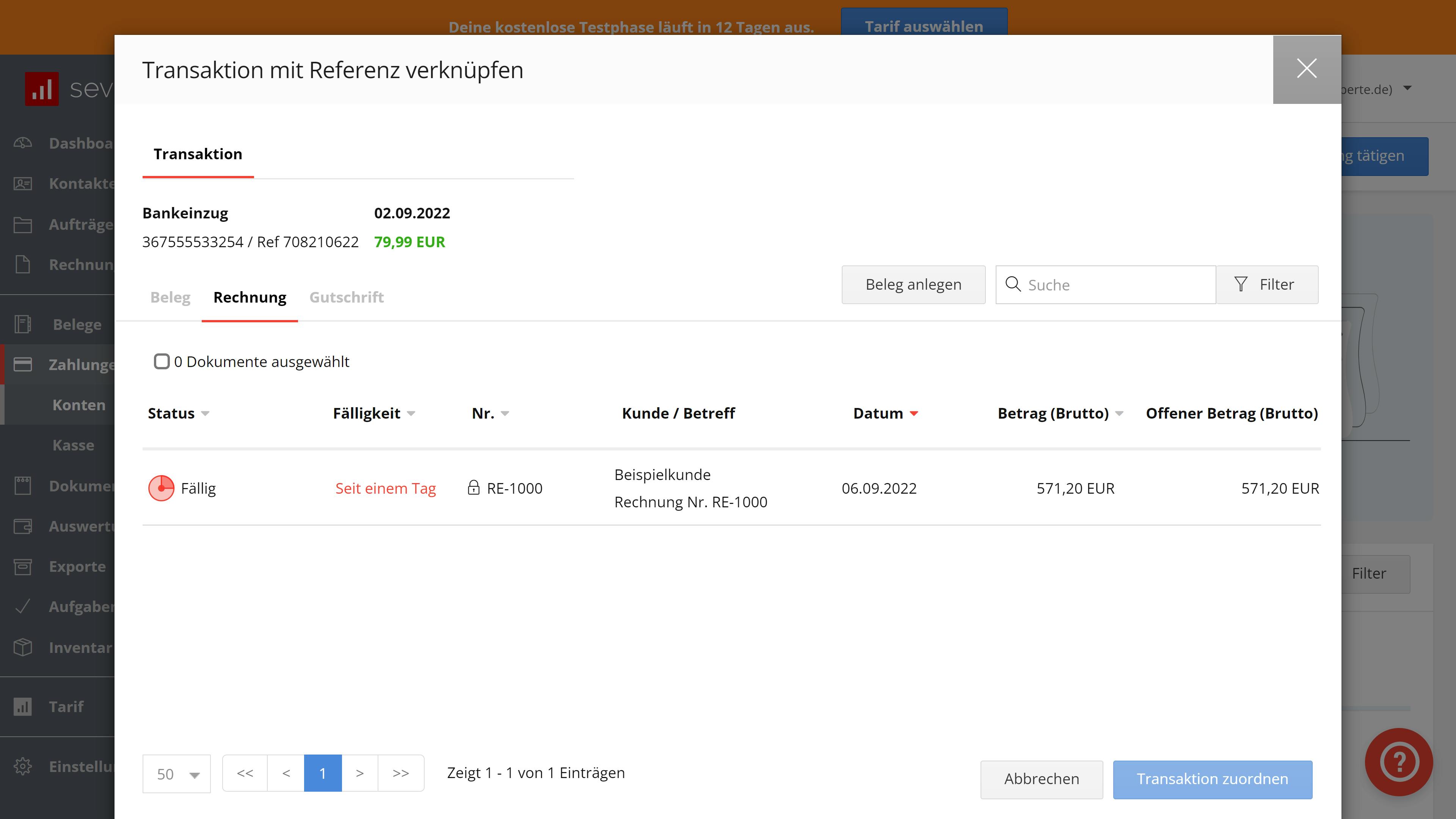Switch to the Beleg tab
1456x819 pixels.
pos(170,297)
